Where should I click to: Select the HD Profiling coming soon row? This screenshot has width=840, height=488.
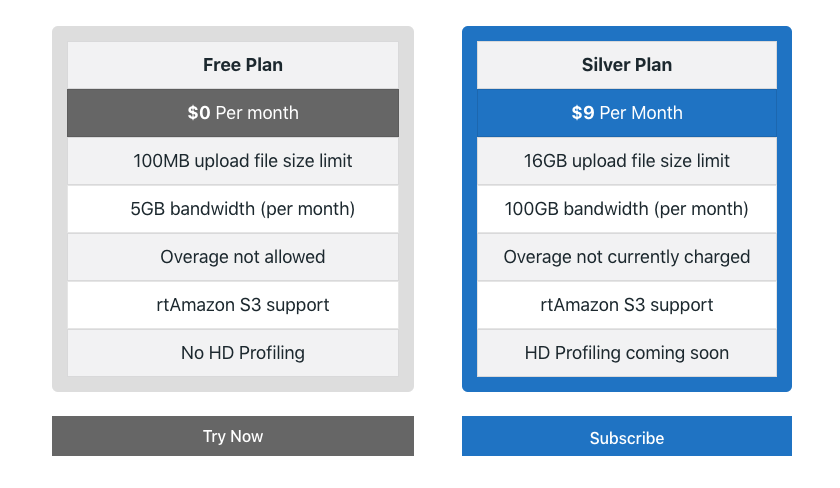[626, 353]
